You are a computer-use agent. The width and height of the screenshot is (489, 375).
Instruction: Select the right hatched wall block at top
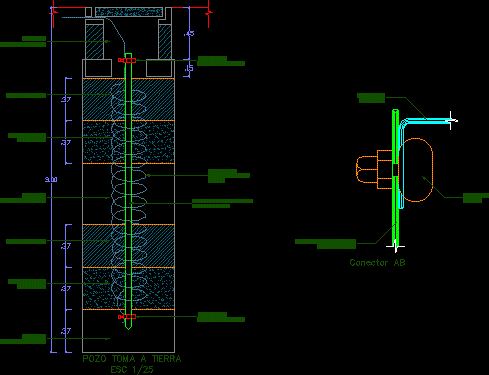[x=165, y=41]
